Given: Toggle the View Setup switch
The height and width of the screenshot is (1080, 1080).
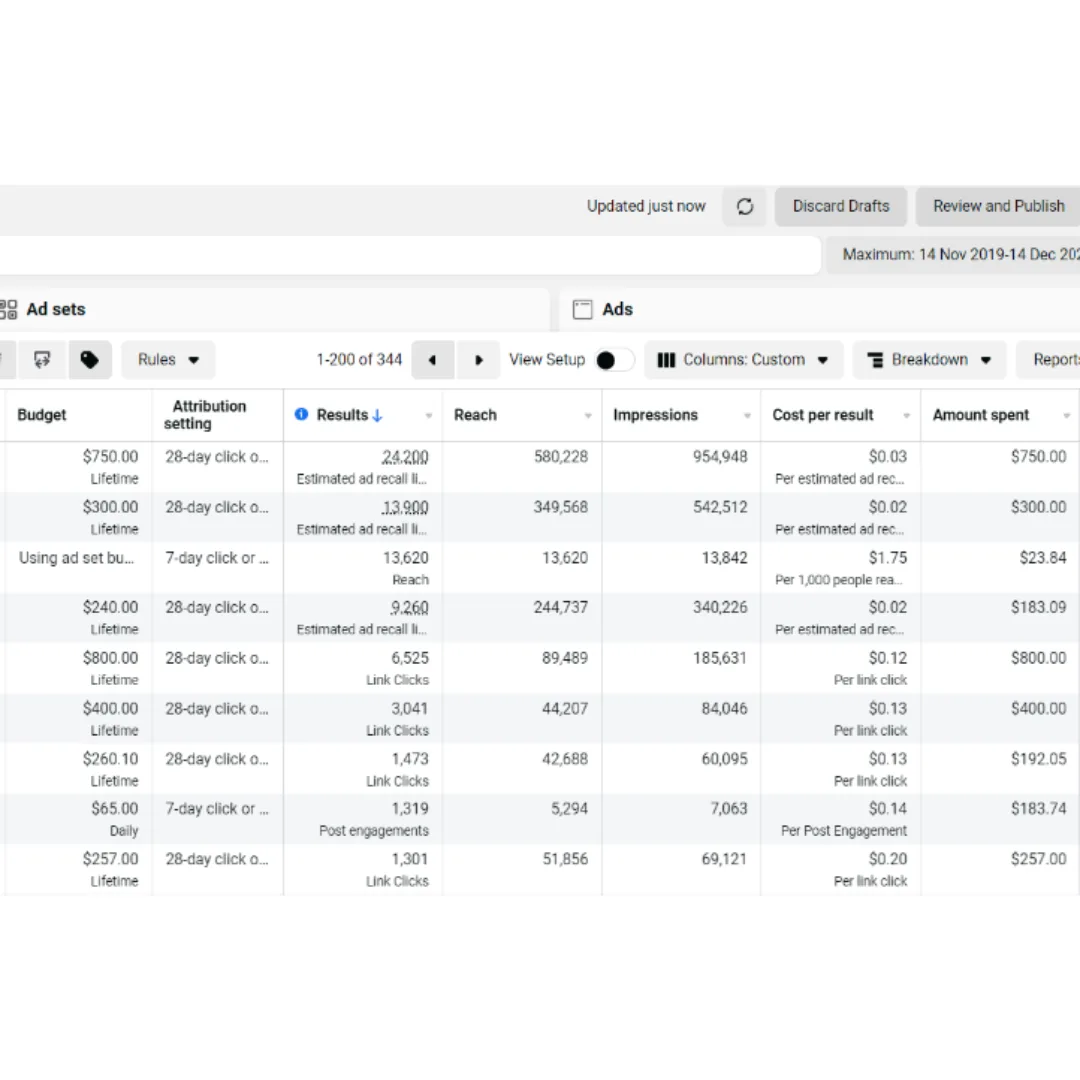Looking at the screenshot, I should [614, 359].
